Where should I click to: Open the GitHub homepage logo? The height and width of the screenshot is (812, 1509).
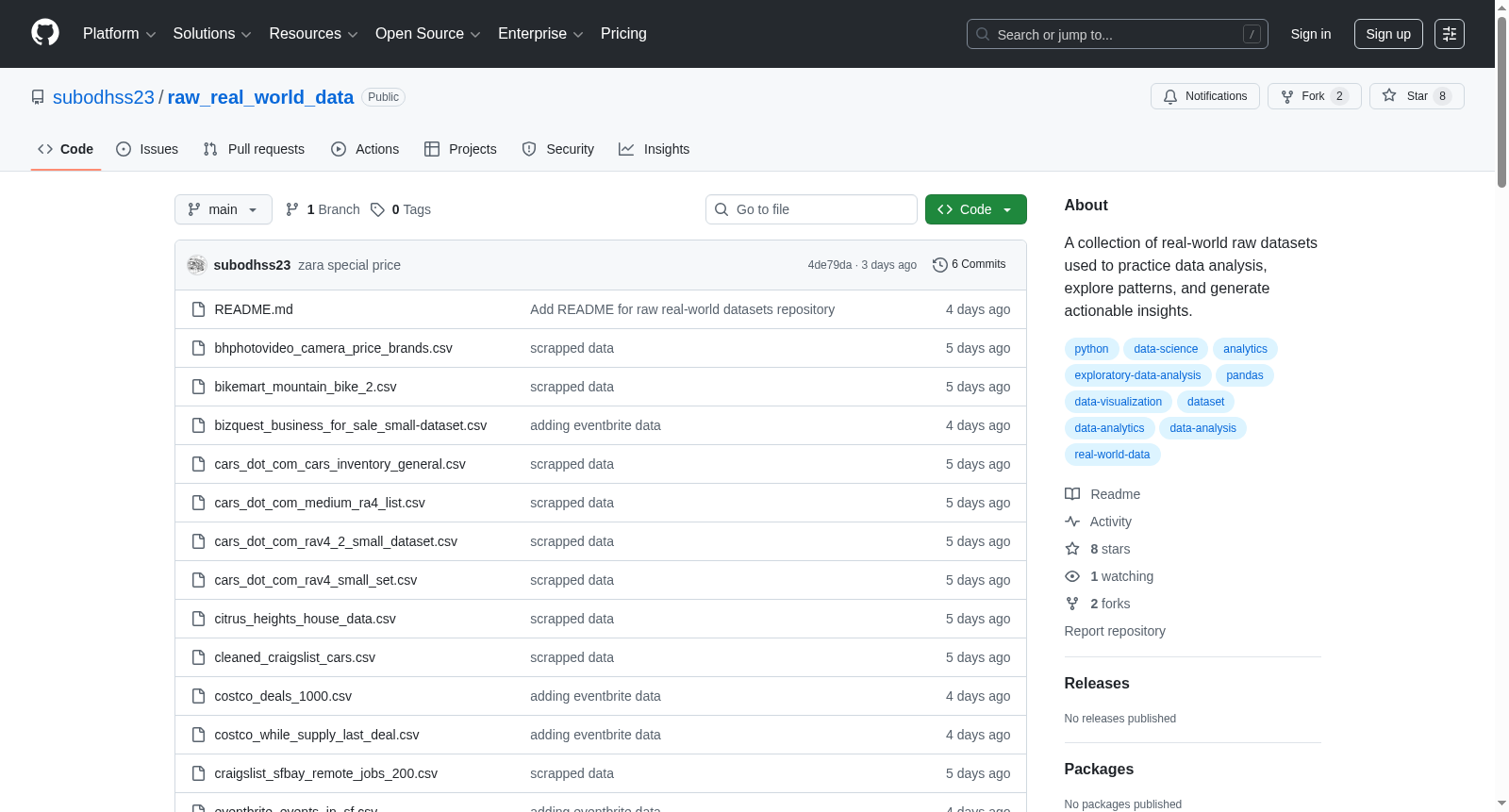tap(45, 33)
